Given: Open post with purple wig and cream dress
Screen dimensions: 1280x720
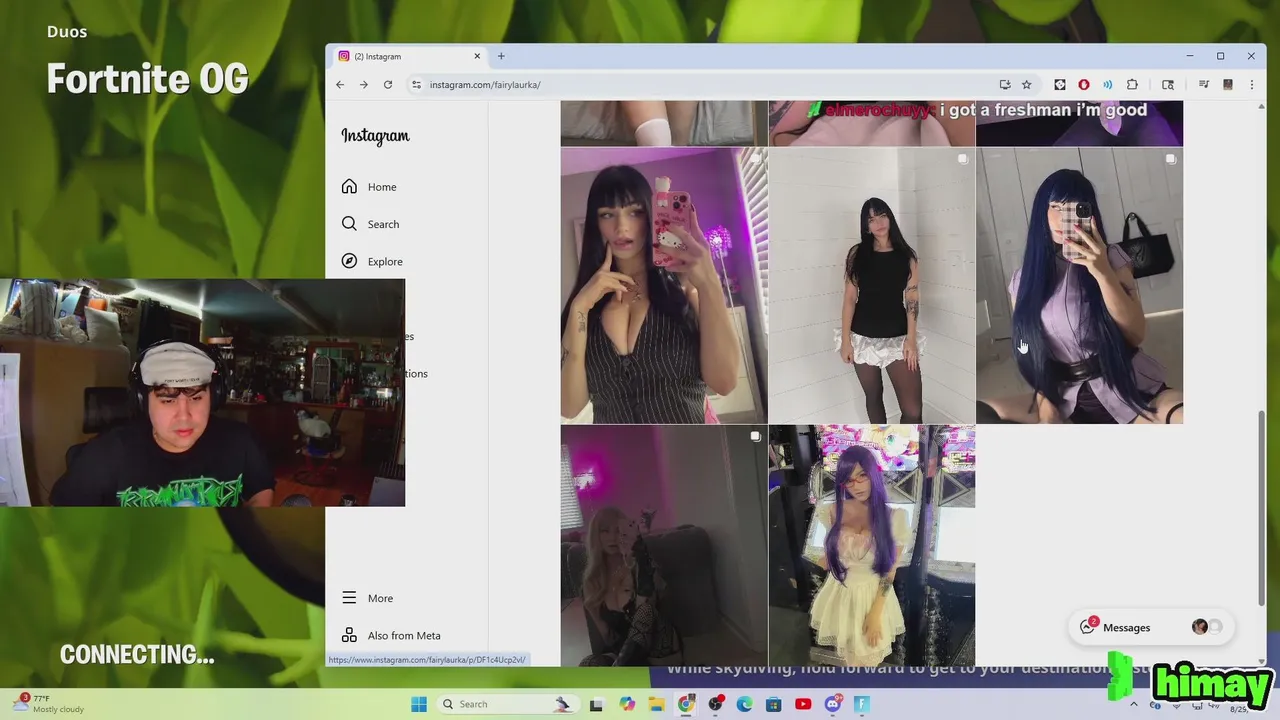Looking at the screenshot, I should [x=871, y=546].
